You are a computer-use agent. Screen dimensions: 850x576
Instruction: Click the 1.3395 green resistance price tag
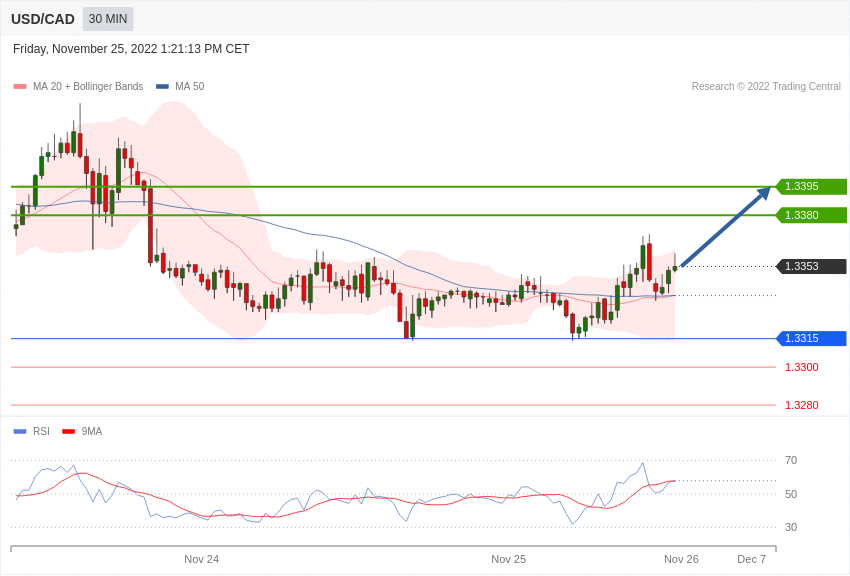pyautogui.click(x=811, y=186)
